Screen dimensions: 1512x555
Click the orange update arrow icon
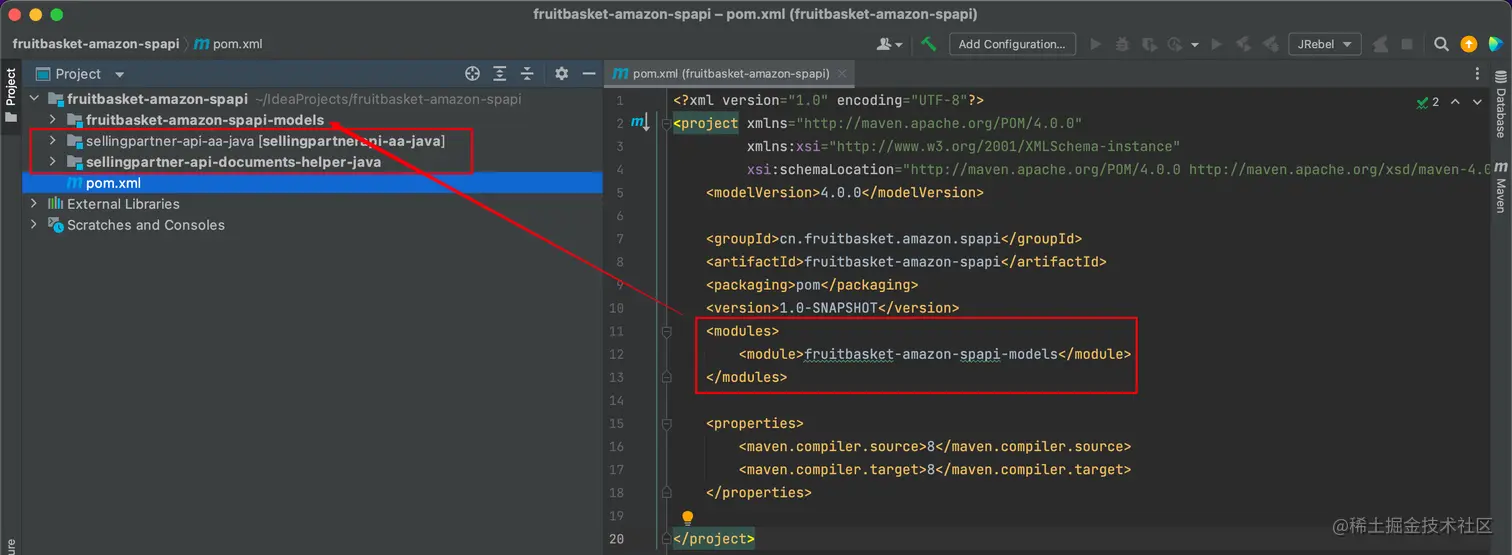pos(1468,44)
